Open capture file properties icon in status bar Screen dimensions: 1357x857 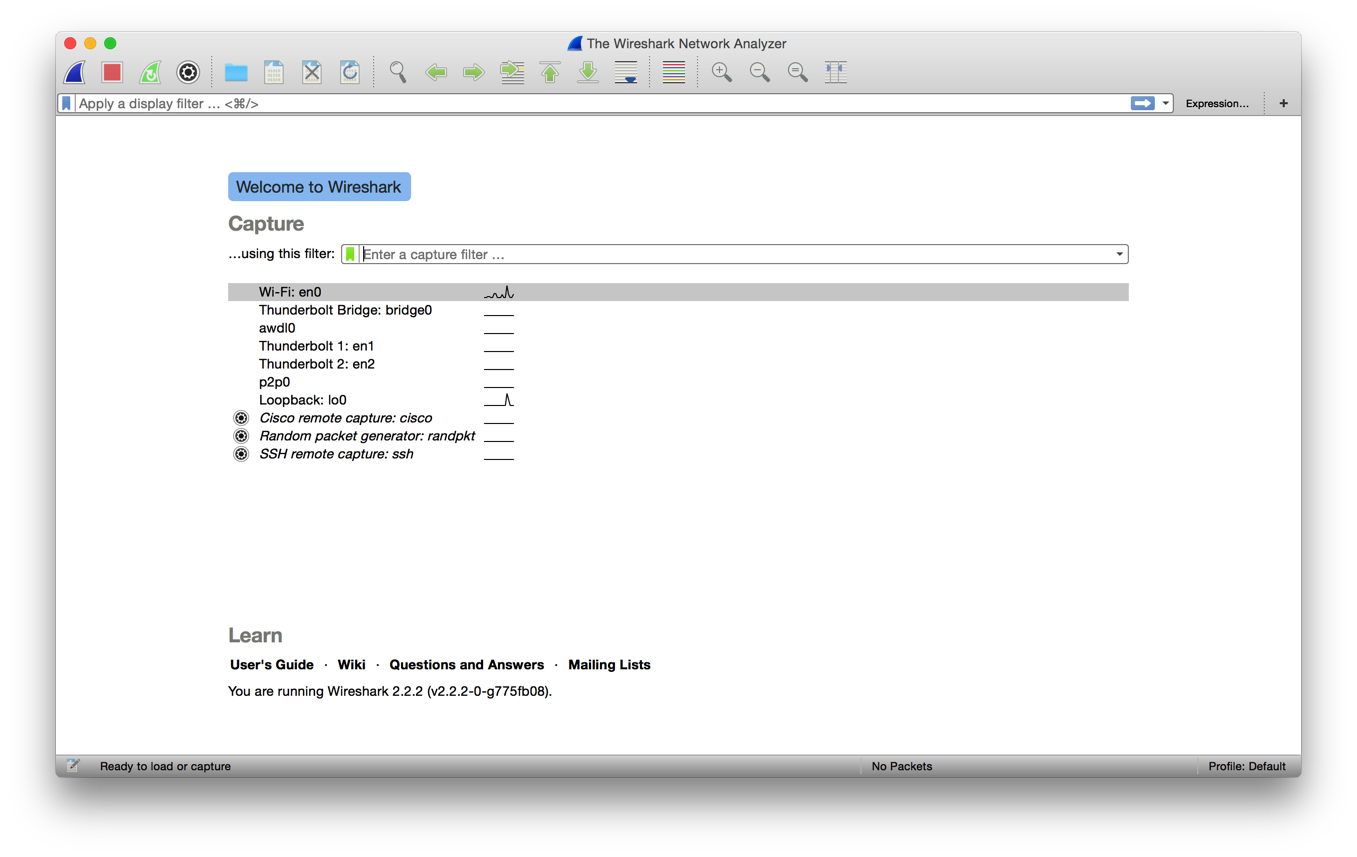click(x=73, y=766)
